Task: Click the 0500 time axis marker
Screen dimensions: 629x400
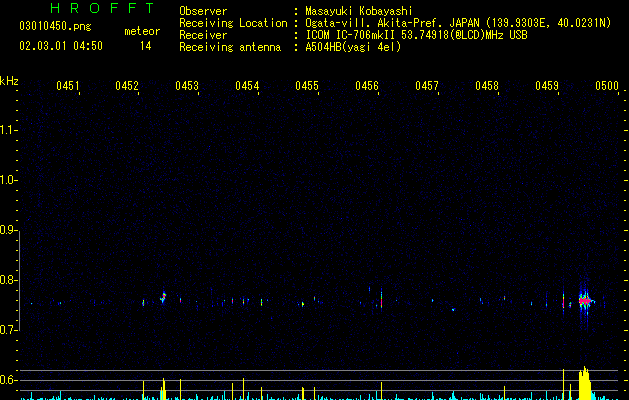Action: pyautogui.click(x=607, y=86)
